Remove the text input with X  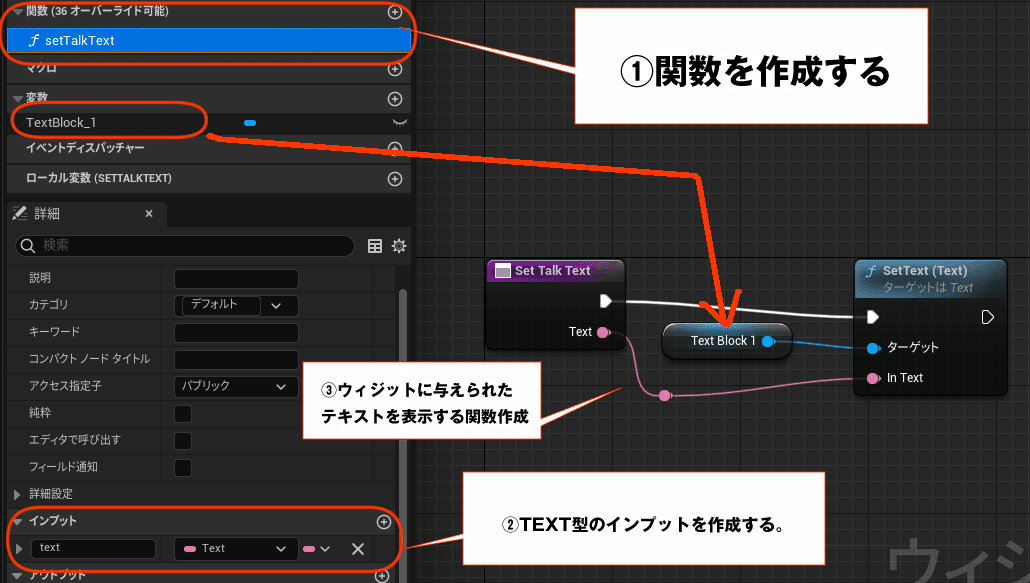click(358, 549)
